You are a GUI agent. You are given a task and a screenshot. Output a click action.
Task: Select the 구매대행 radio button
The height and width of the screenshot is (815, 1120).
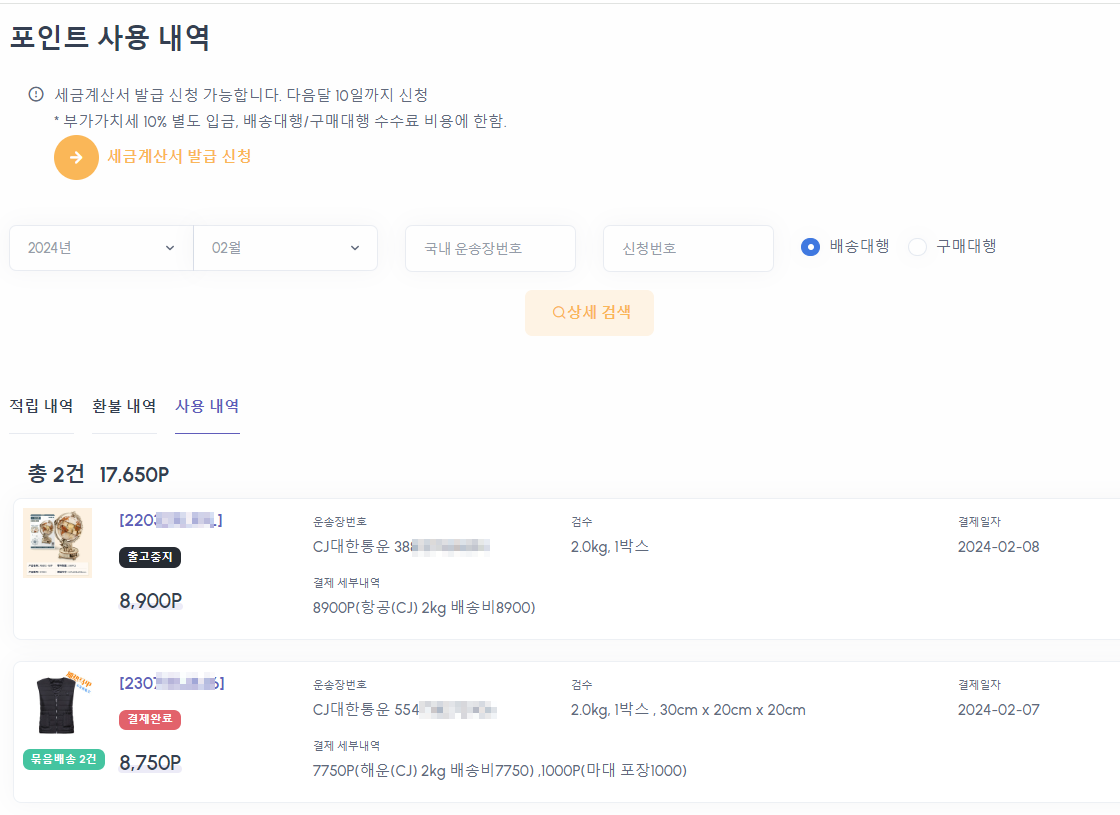[x=917, y=247]
